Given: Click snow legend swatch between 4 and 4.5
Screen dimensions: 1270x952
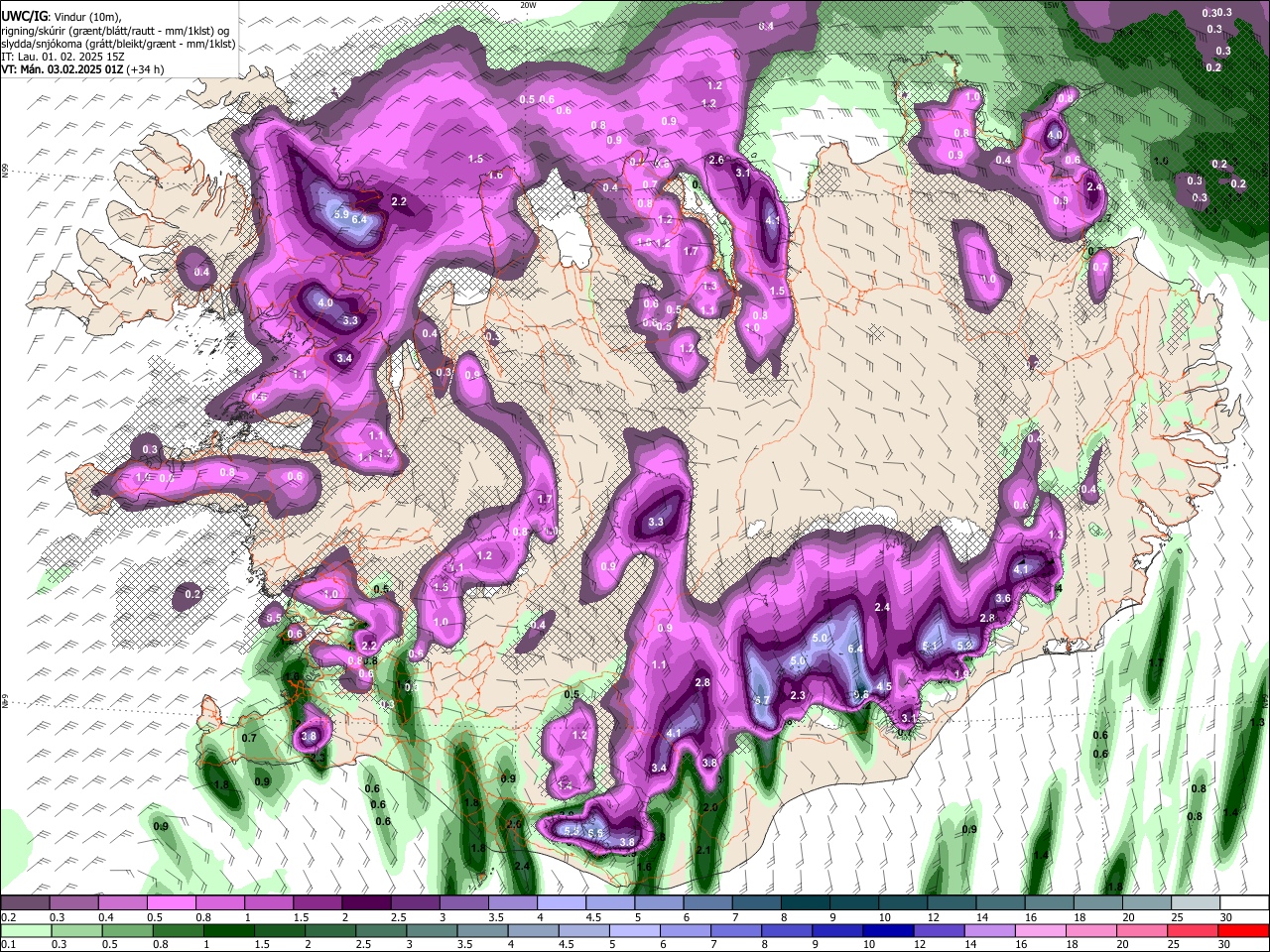Looking at the screenshot, I should coord(562,903).
